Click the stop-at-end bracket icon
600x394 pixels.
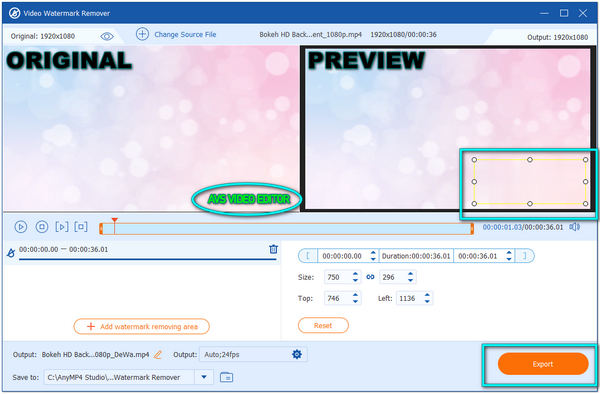[x=81, y=227]
